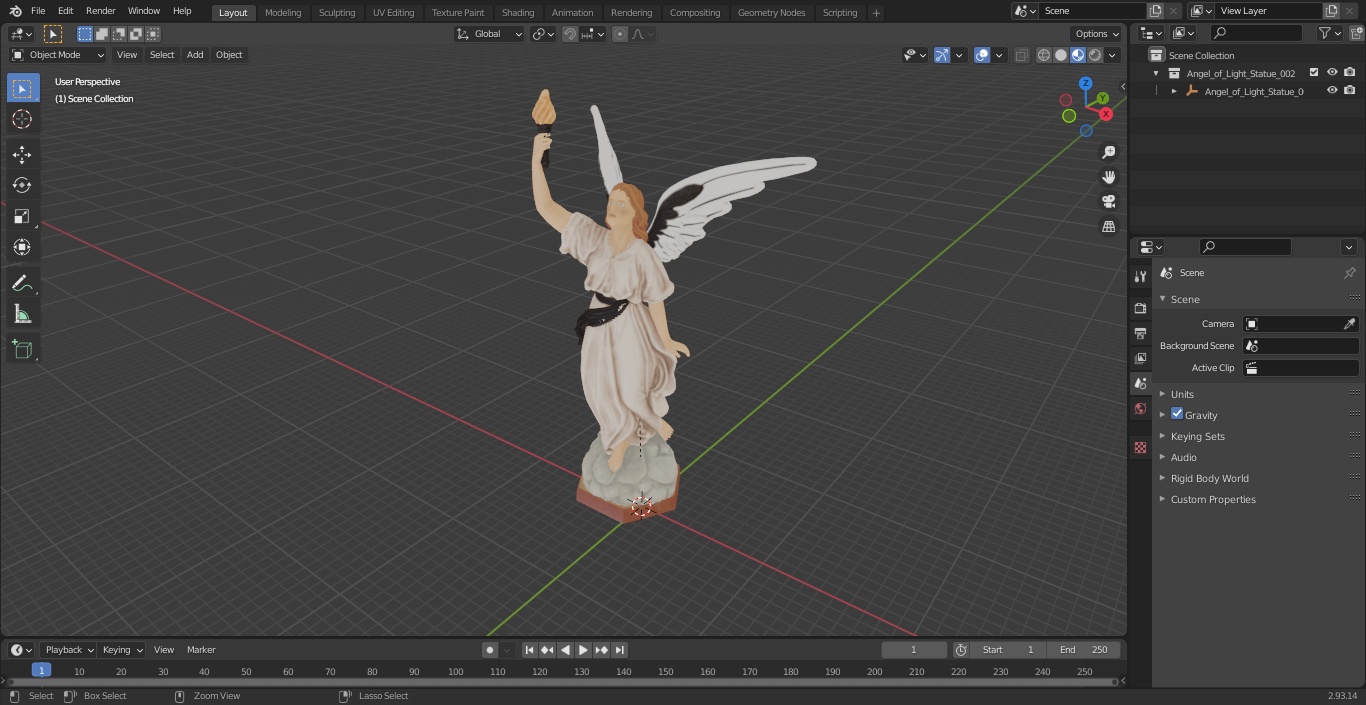Jump to timeline end frame
This screenshot has height=705, width=1366.
(x=620, y=650)
